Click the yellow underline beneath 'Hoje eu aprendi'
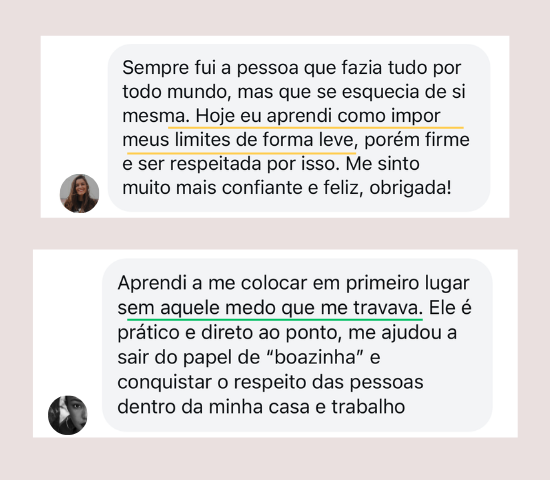This screenshot has height=480, width=550. click(316, 128)
